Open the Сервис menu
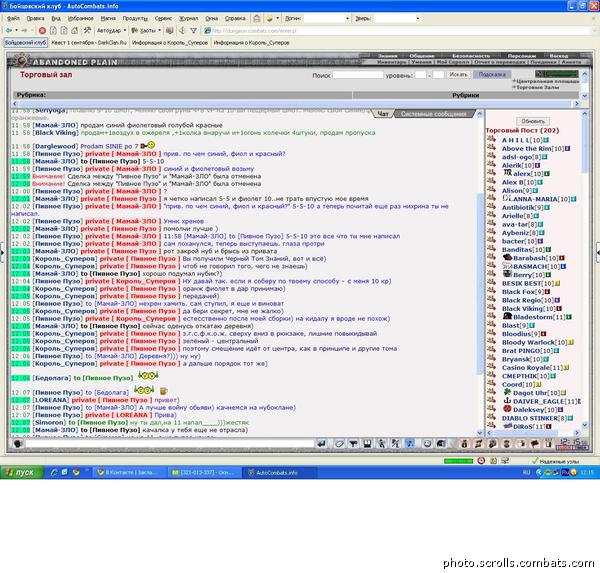Image resolution: width=600 pixels, height=573 pixels. (163, 18)
